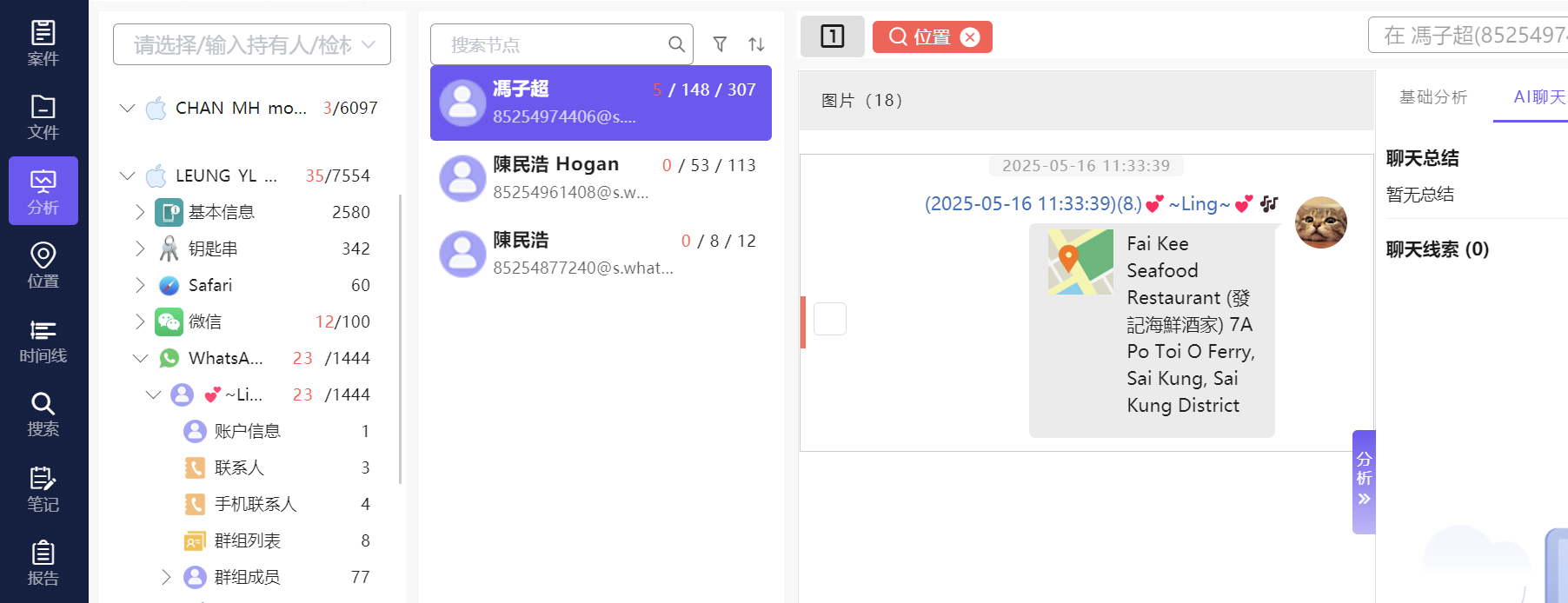1568x603 pixels.
Task: Click the tree panel vertical scrollbar
Action: pyautogui.click(x=400, y=339)
